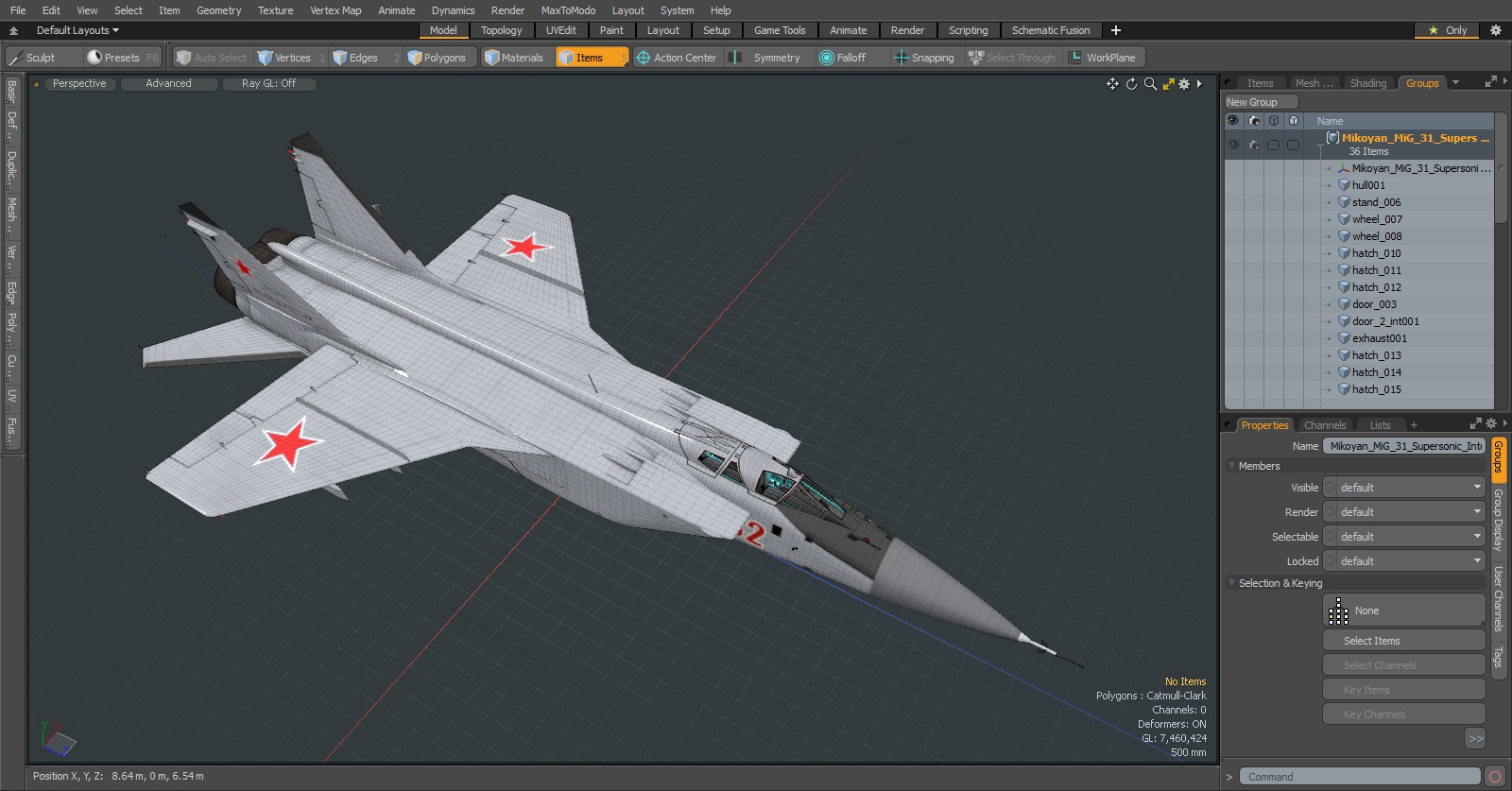
Task: Open Action Center options
Action: click(x=678, y=58)
